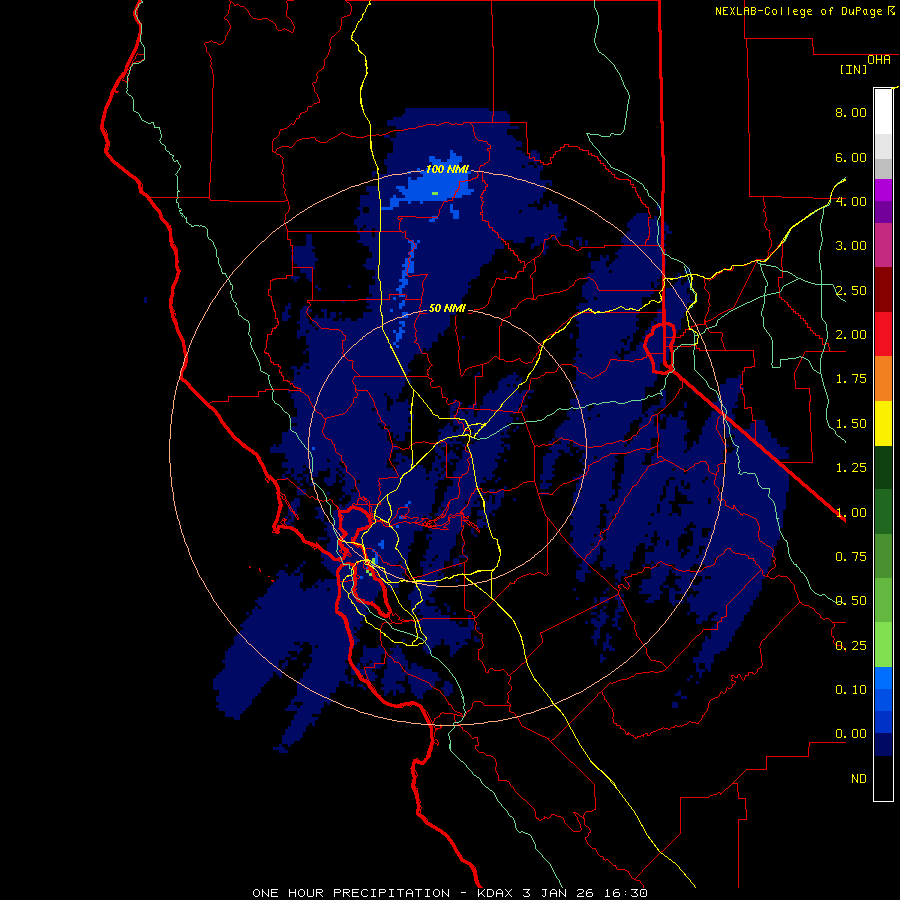Pick the dark red legend swatch
900x900 pixels.
883,290
